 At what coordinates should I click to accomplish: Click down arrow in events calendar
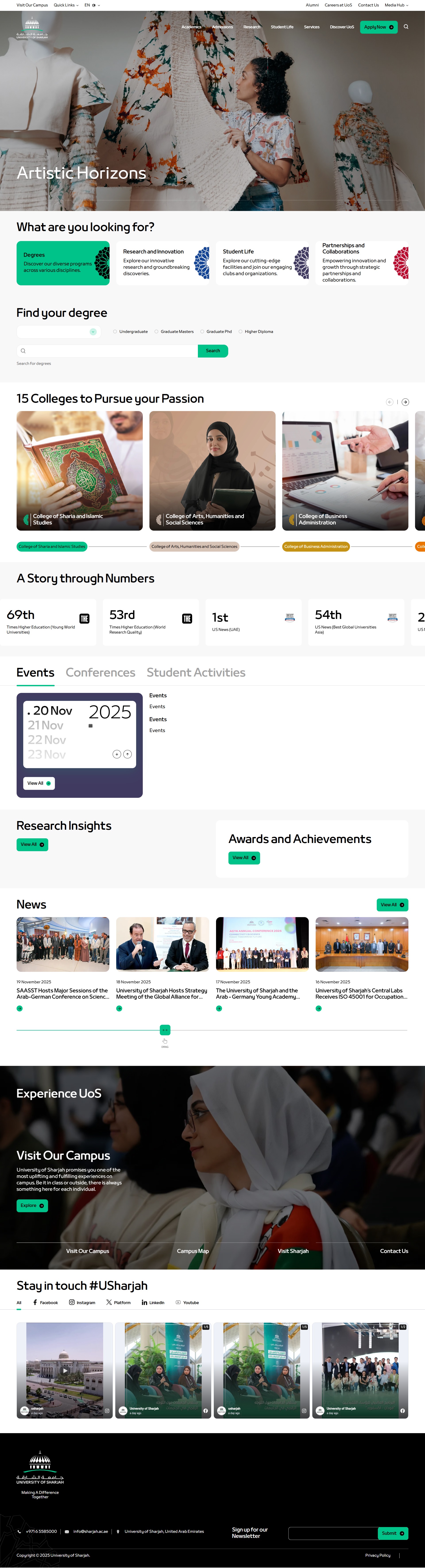coord(117,754)
